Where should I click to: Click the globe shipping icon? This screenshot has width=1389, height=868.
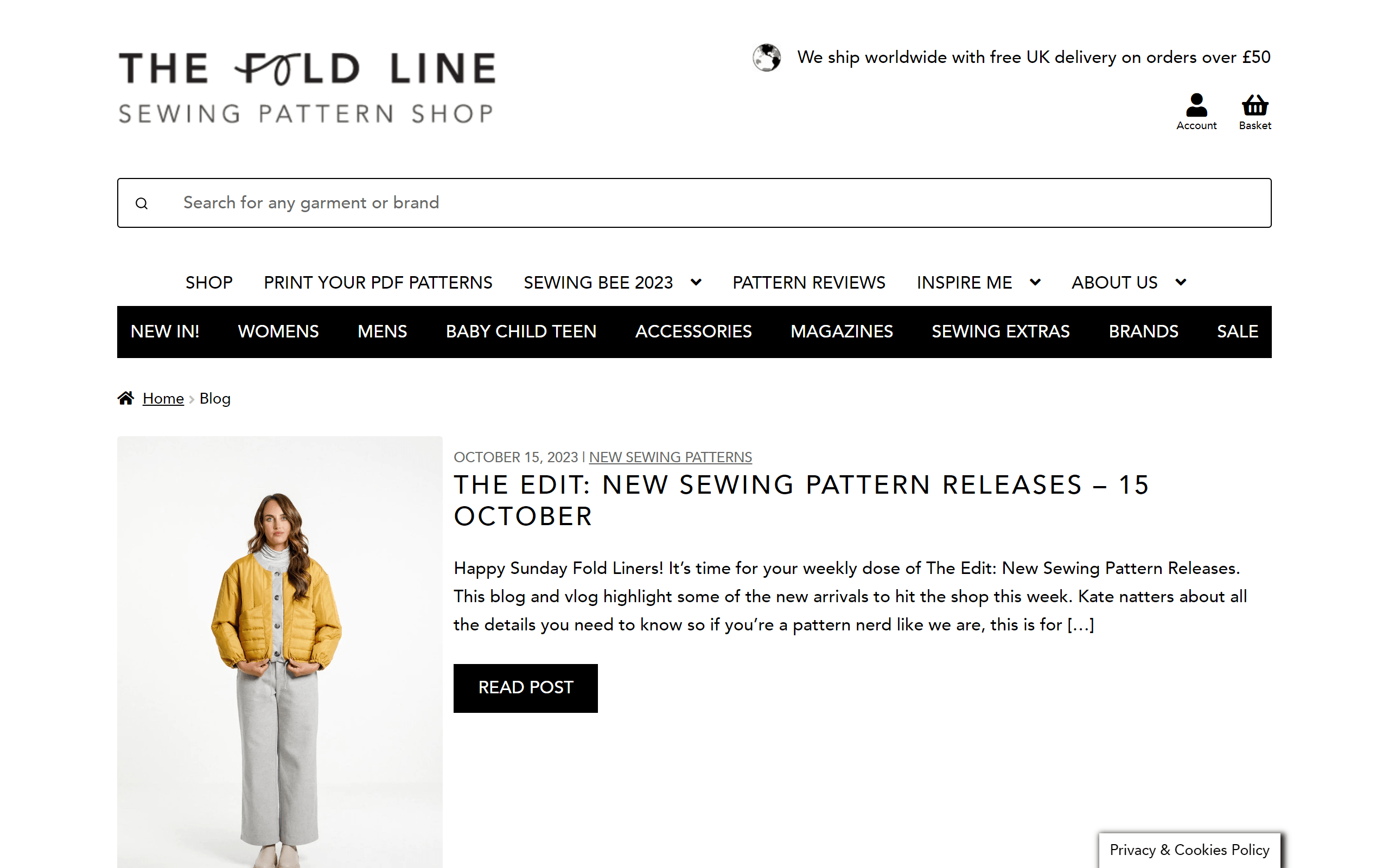coord(767,58)
